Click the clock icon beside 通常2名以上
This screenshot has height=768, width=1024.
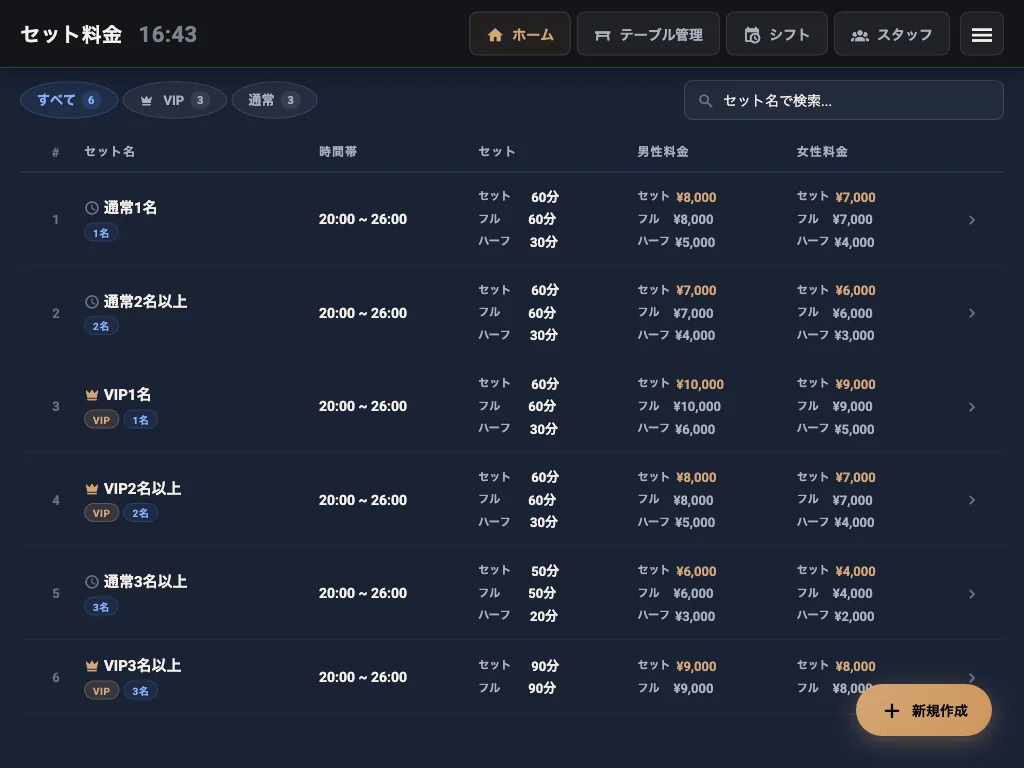92,302
